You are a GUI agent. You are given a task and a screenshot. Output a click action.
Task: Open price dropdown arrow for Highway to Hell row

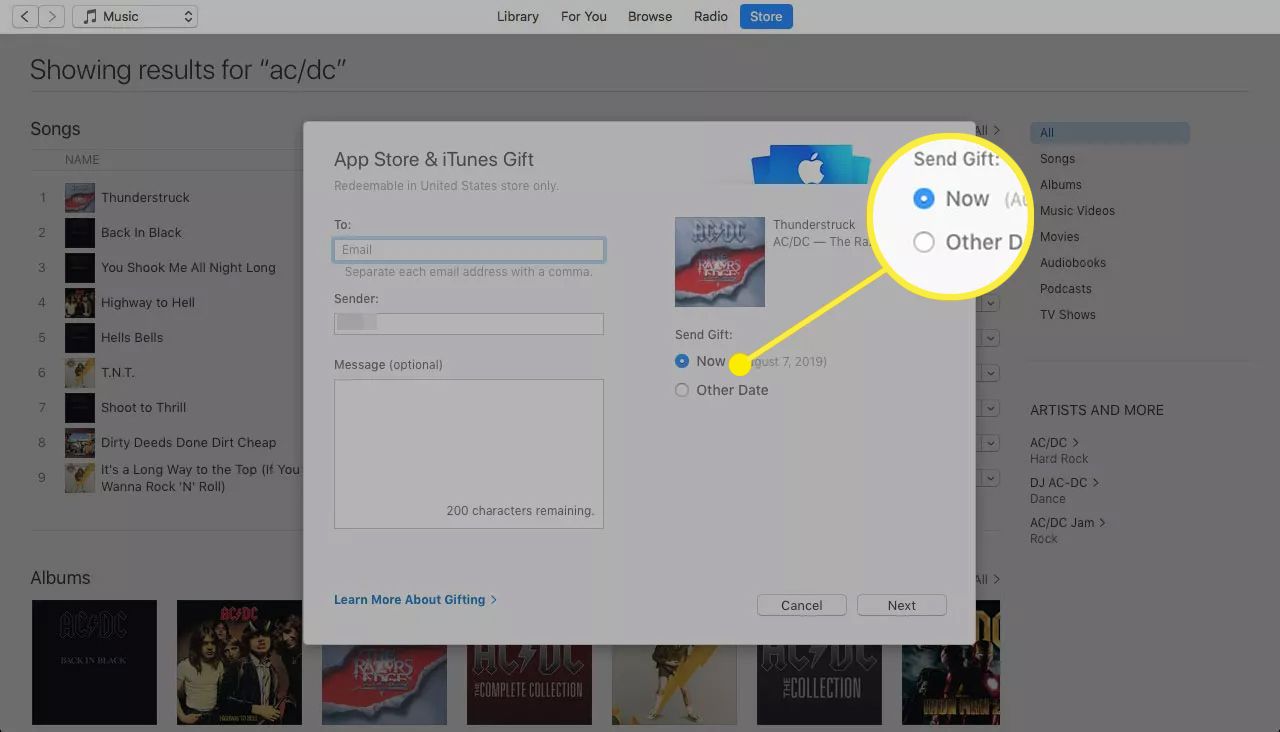click(x=990, y=303)
